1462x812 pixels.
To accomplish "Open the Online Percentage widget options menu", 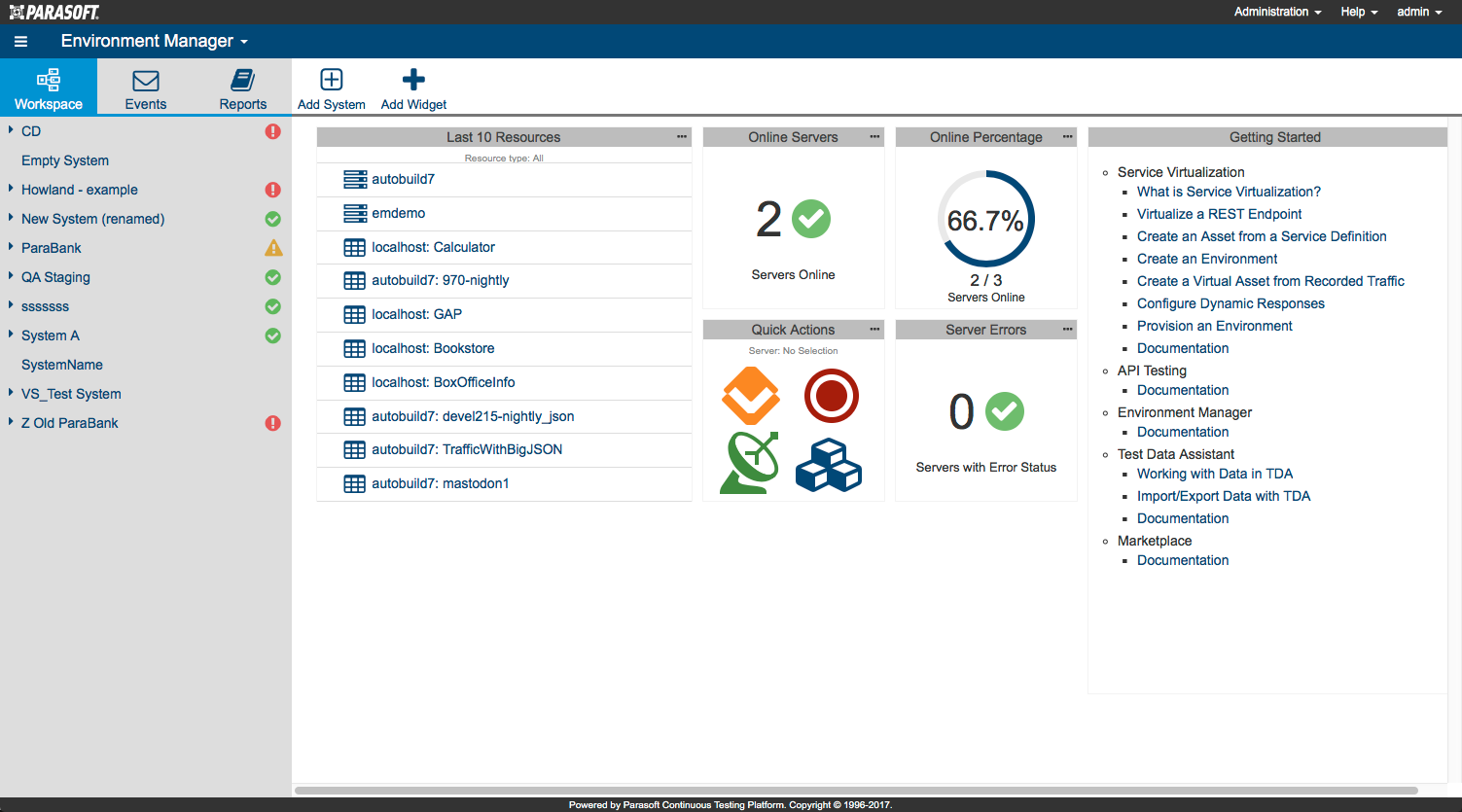I will 1067,137.
